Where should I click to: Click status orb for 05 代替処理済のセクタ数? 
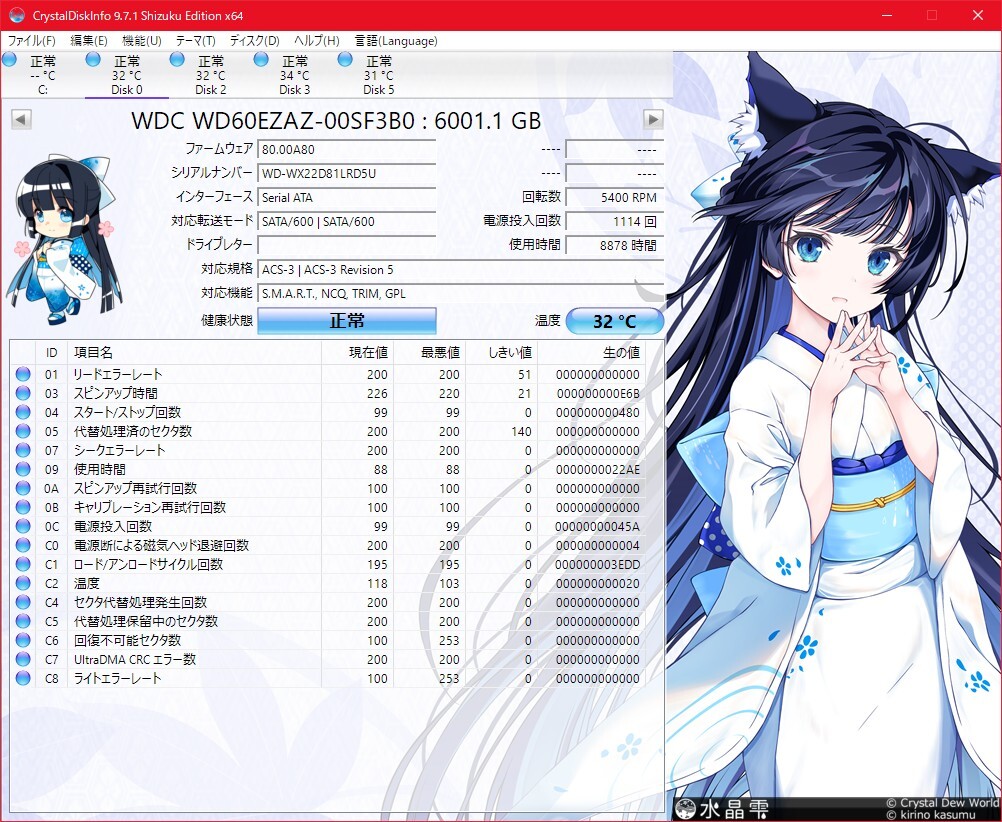[x=23, y=431]
